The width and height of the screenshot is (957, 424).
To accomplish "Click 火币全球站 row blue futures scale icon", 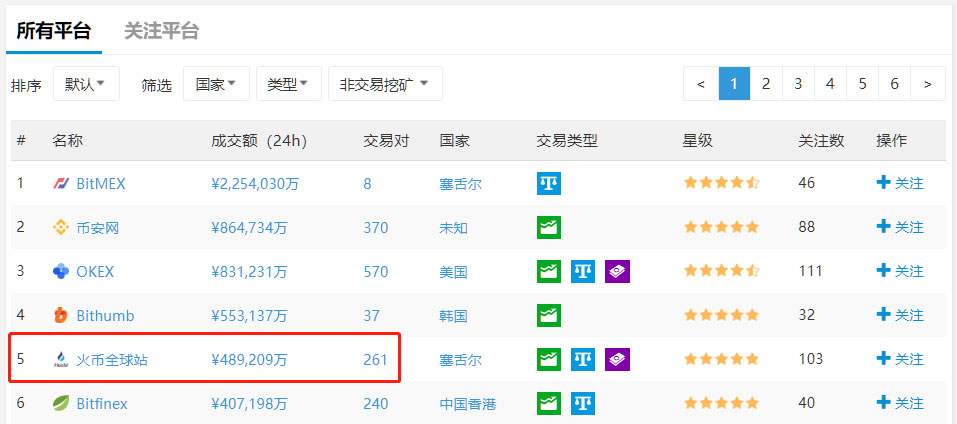I will 583,359.
